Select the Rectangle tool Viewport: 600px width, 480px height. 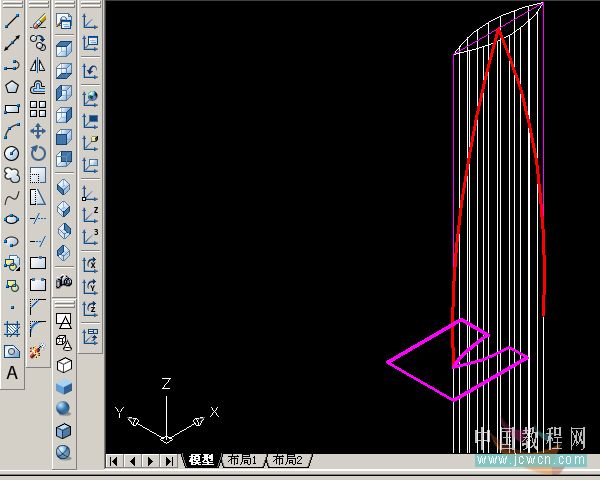click(12, 109)
